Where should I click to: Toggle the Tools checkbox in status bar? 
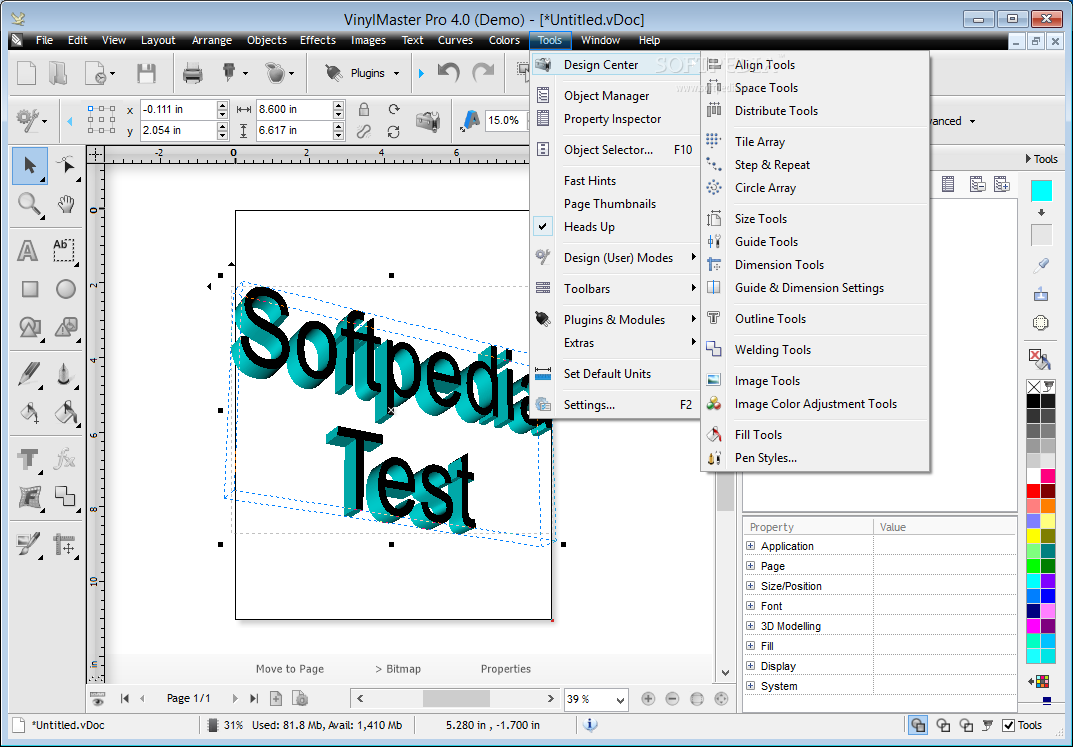tap(1008, 725)
